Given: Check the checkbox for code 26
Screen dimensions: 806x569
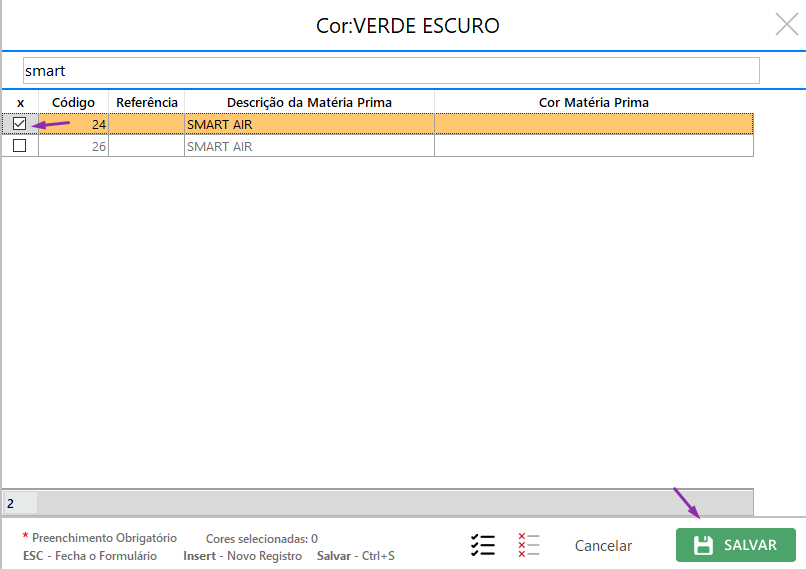Looking at the screenshot, I should (19, 146).
